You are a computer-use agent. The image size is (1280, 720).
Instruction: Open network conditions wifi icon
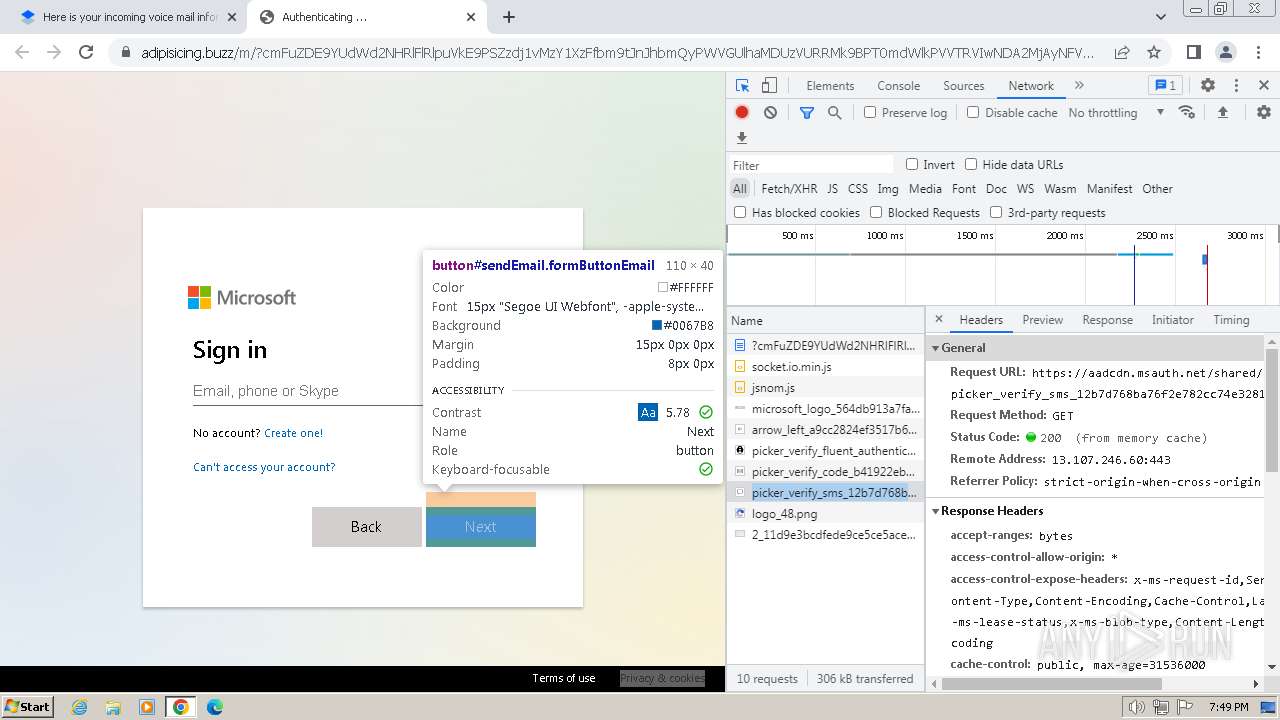click(x=1187, y=112)
